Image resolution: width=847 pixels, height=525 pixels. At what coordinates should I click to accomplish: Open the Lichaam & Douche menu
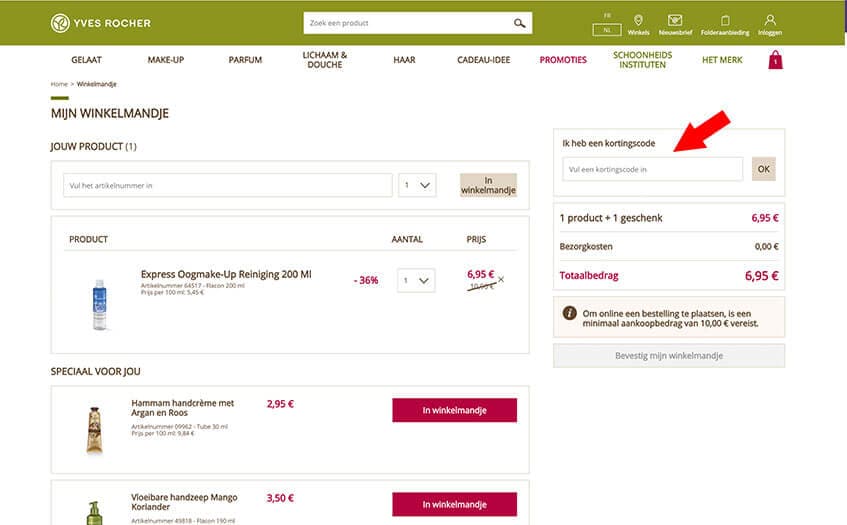pos(325,60)
